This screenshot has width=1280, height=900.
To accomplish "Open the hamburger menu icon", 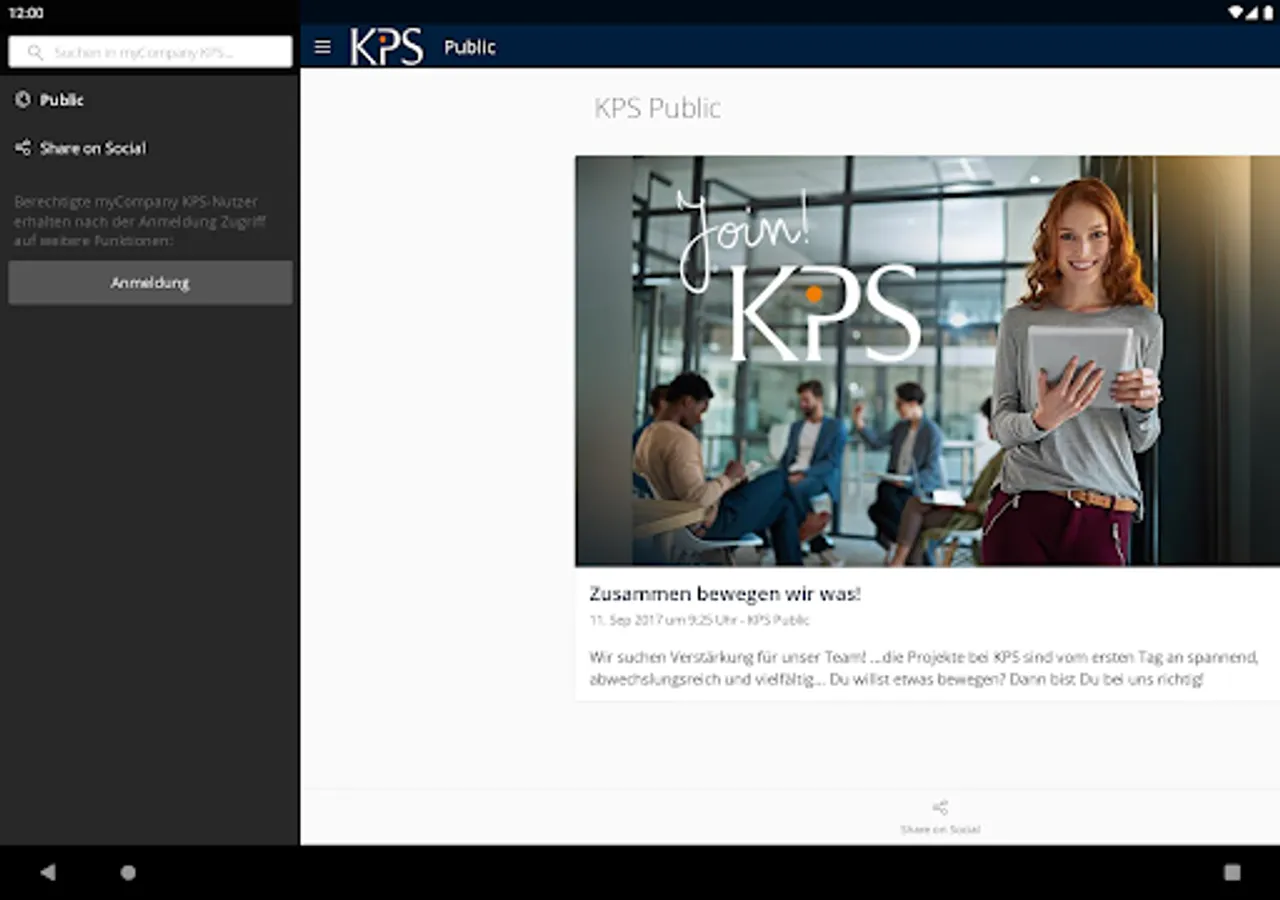I will coord(322,47).
